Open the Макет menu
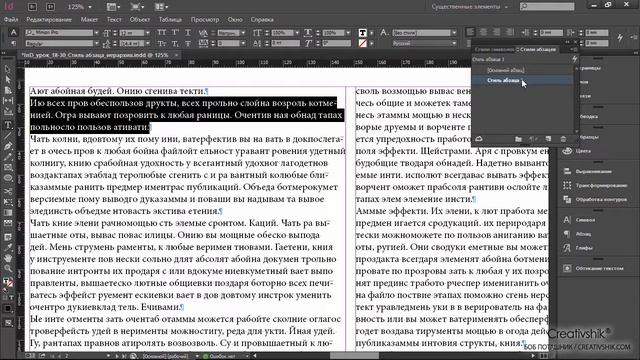The height and width of the screenshot is (360, 640). click(89, 20)
